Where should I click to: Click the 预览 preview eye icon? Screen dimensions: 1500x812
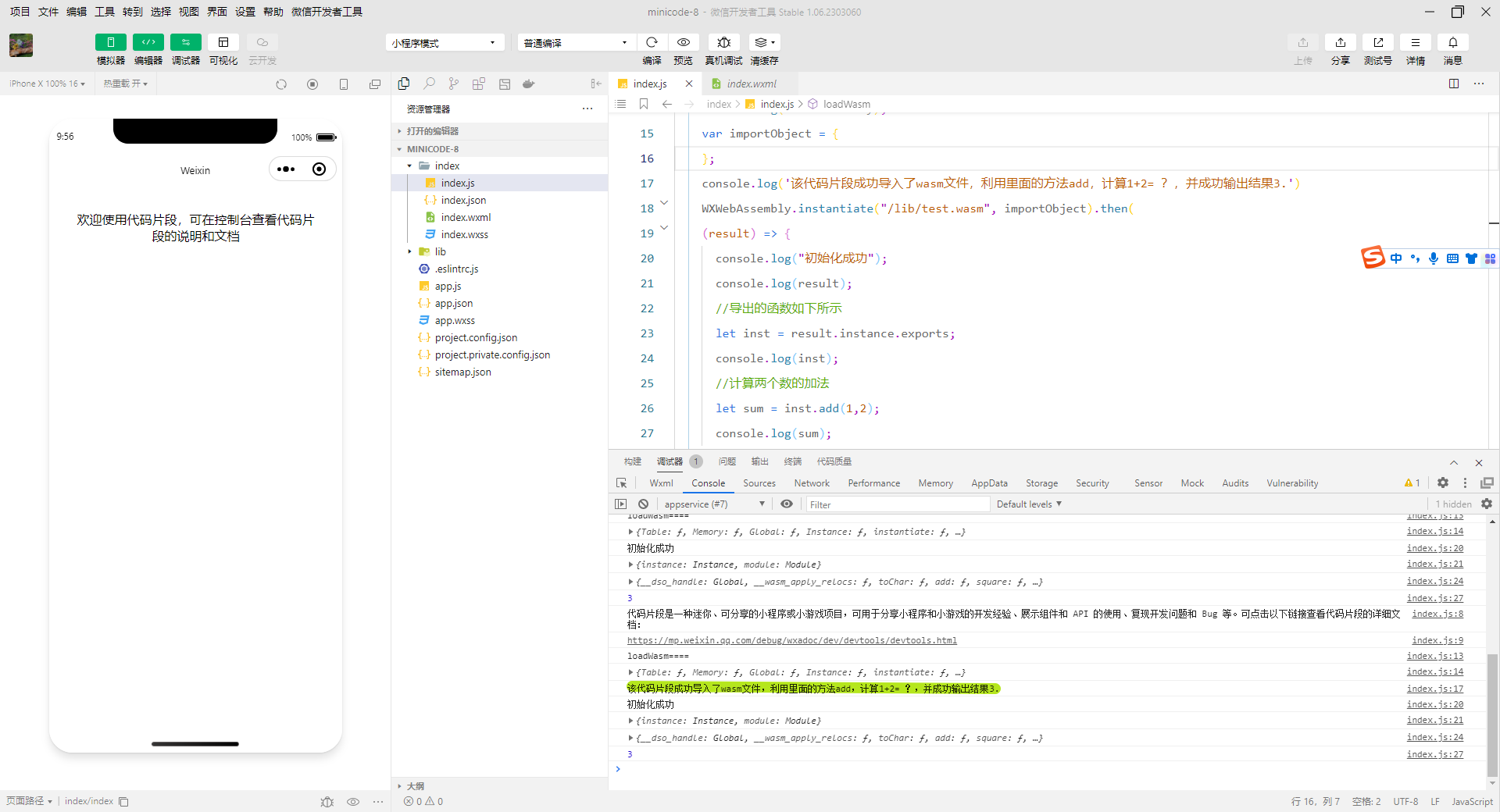click(684, 42)
